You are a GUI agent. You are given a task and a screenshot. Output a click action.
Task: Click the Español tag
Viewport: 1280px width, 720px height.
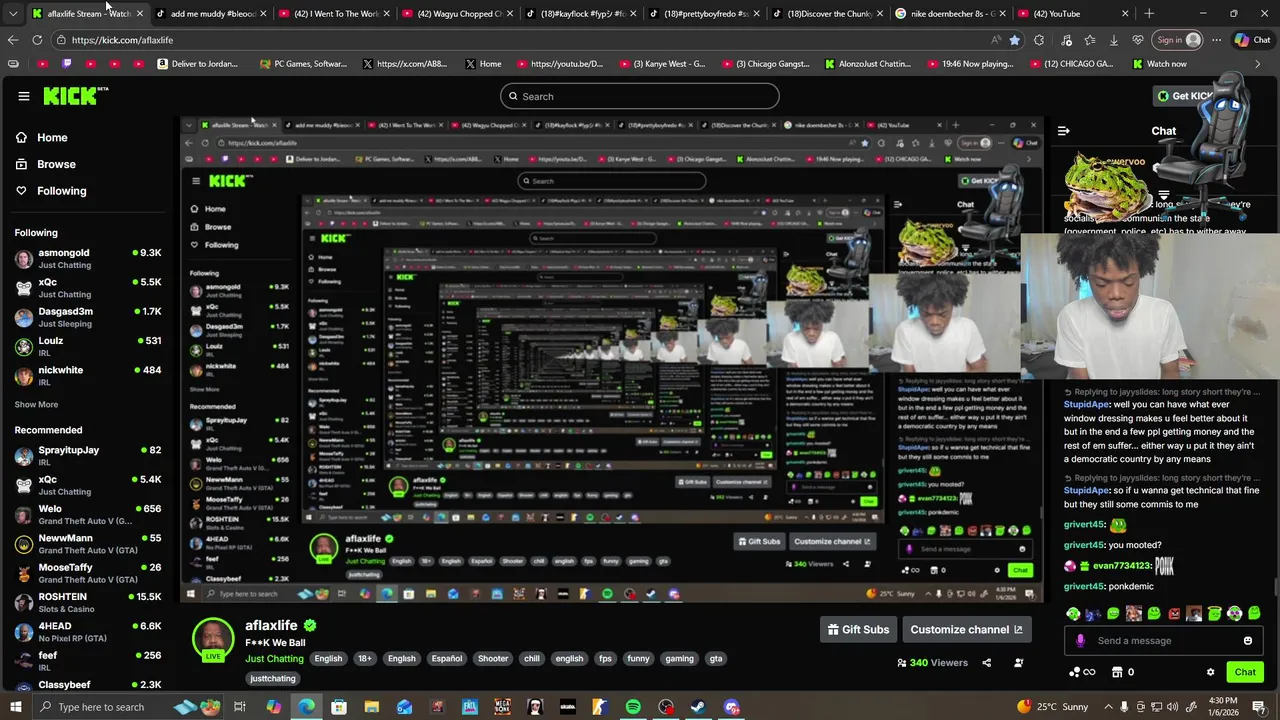pyautogui.click(x=447, y=659)
